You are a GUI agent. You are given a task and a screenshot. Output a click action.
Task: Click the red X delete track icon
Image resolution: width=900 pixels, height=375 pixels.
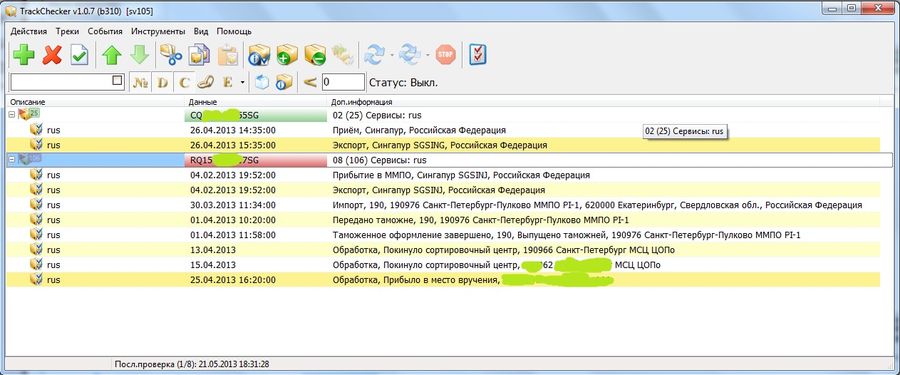click(x=52, y=55)
